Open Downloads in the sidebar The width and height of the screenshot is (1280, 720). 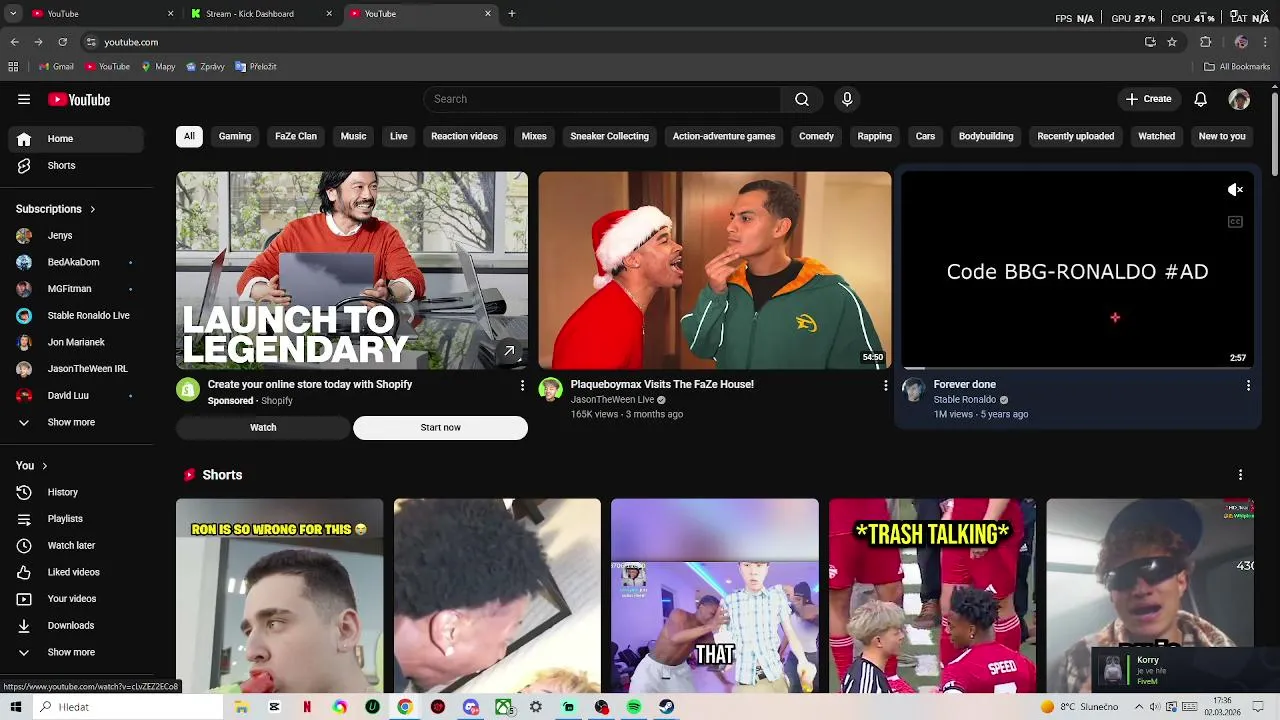point(76,625)
